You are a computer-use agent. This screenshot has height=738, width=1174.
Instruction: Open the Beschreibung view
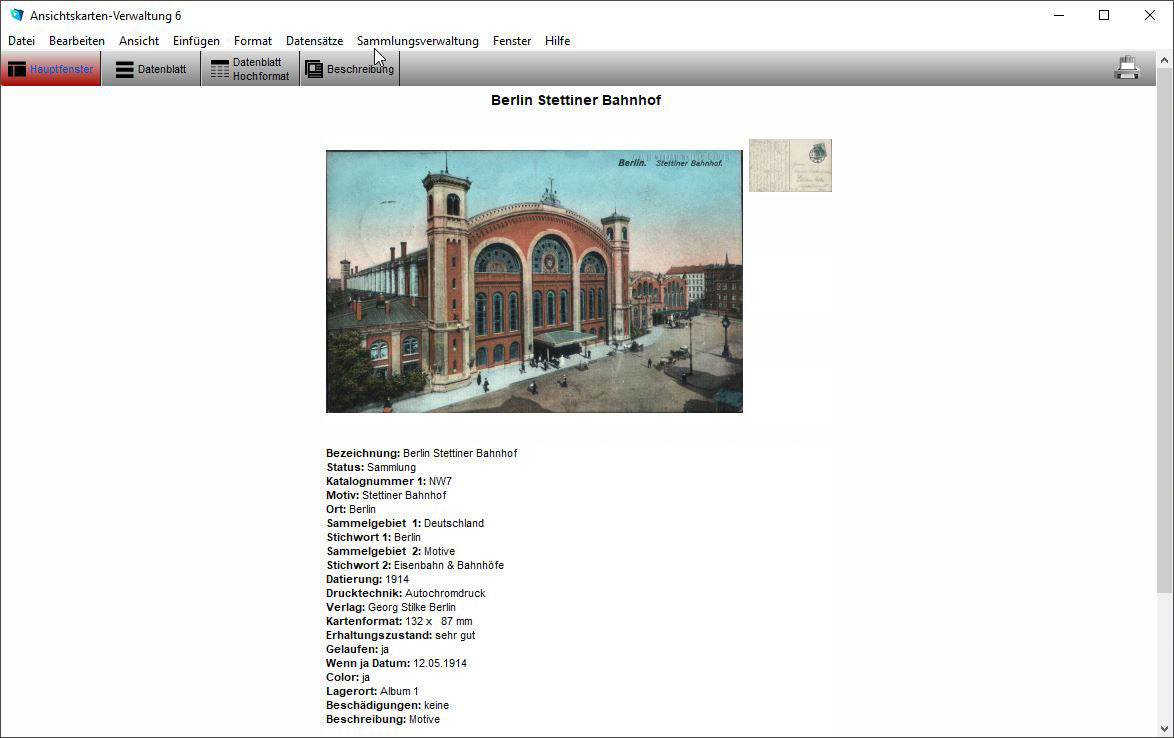click(x=349, y=69)
